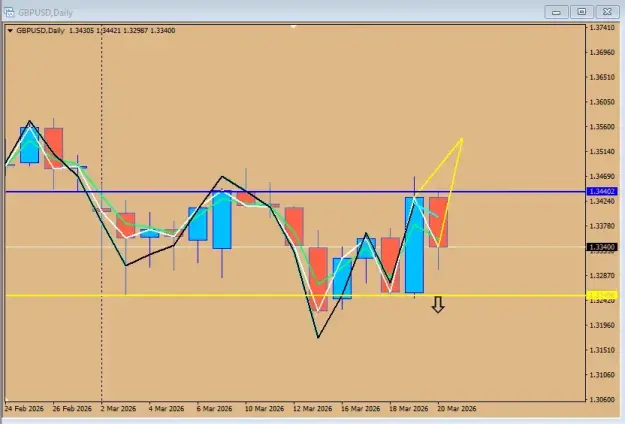Click the 4 Mar 2026 date label
This screenshot has width=625, height=424.
point(166,408)
